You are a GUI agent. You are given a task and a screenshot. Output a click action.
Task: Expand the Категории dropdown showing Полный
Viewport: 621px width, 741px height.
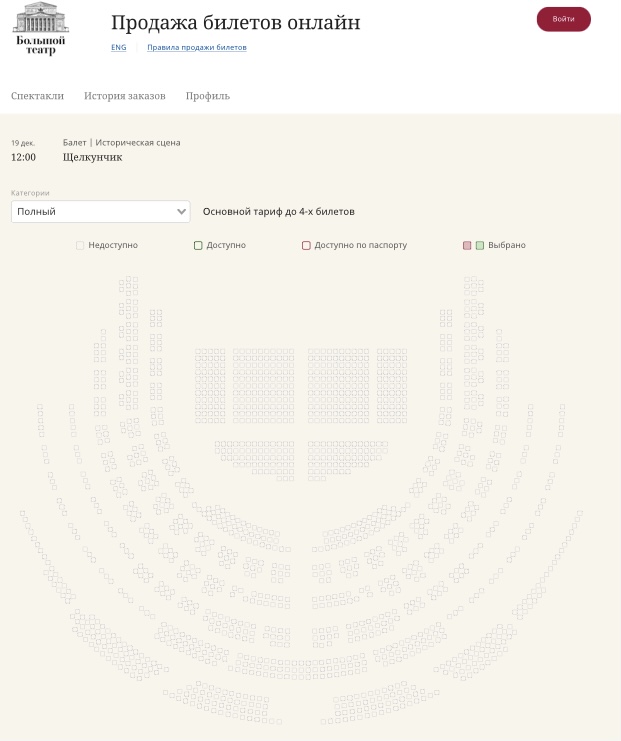click(95, 212)
